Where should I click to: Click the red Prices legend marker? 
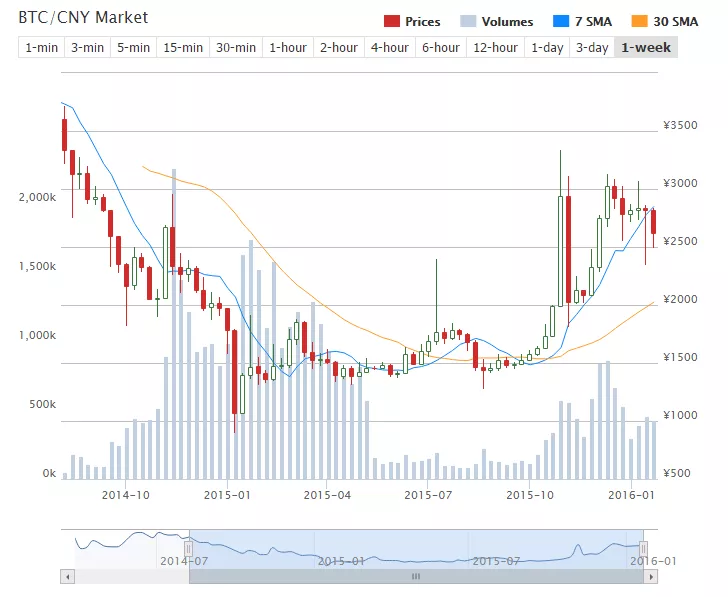coord(391,21)
